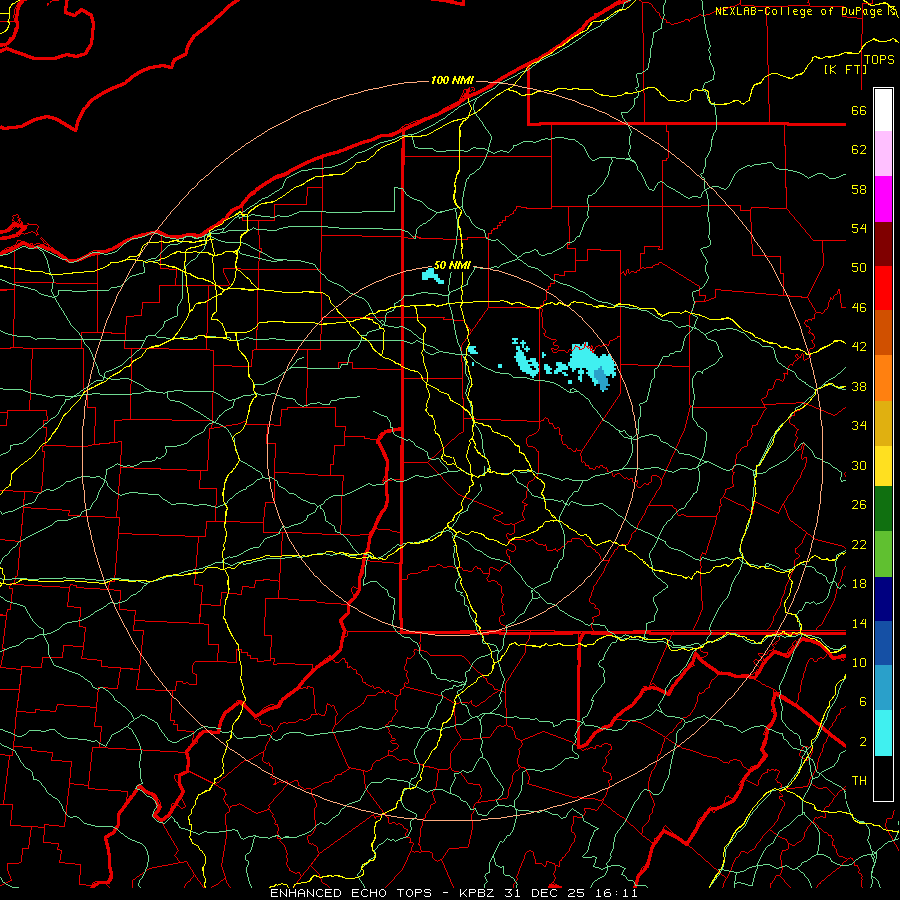This screenshot has height=900, width=900.
Task: Click the medium blue 18 kft legend swatch
Action: (883, 643)
